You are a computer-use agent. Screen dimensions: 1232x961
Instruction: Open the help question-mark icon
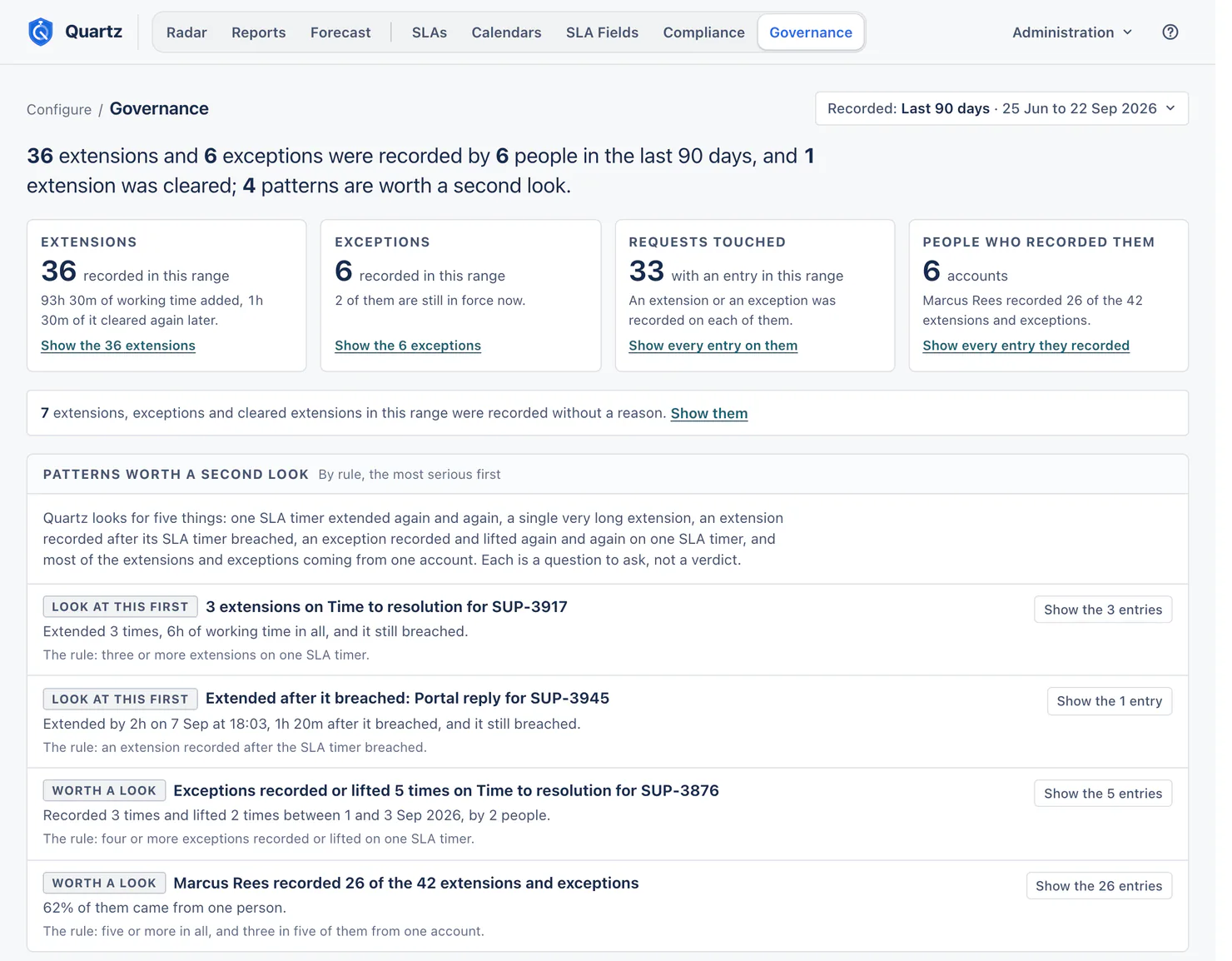coord(1170,32)
